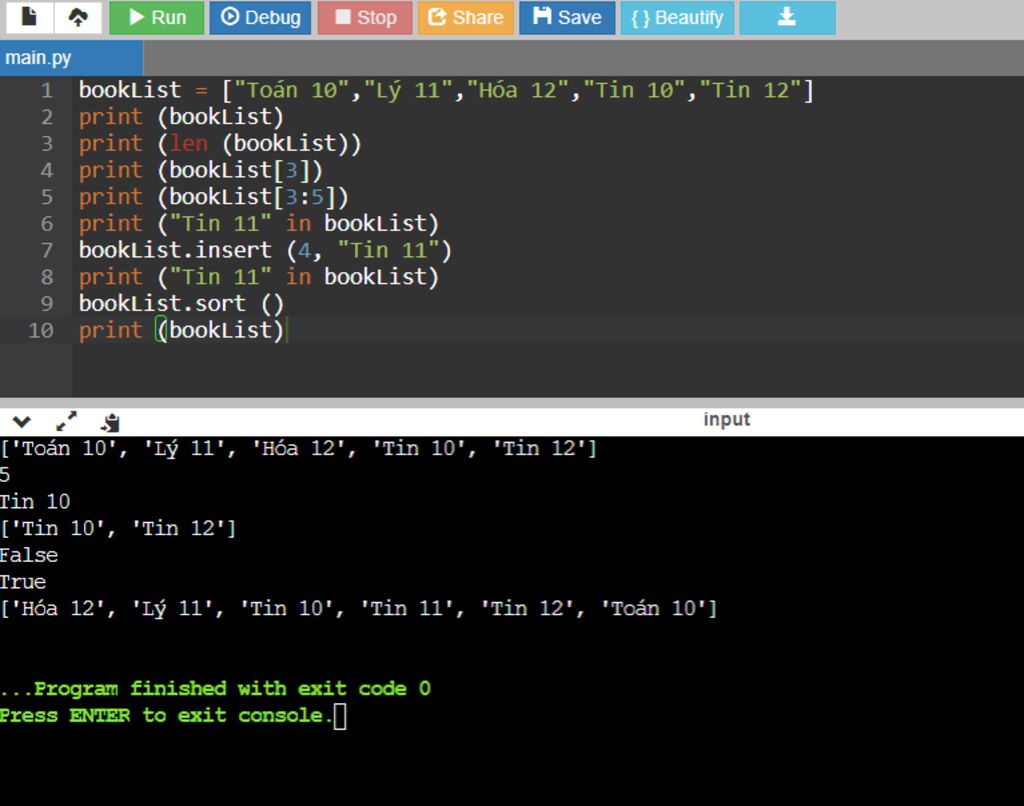The width and height of the screenshot is (1024, 806).
Task: Click the input label in the console bar
Action: (726, 419)
